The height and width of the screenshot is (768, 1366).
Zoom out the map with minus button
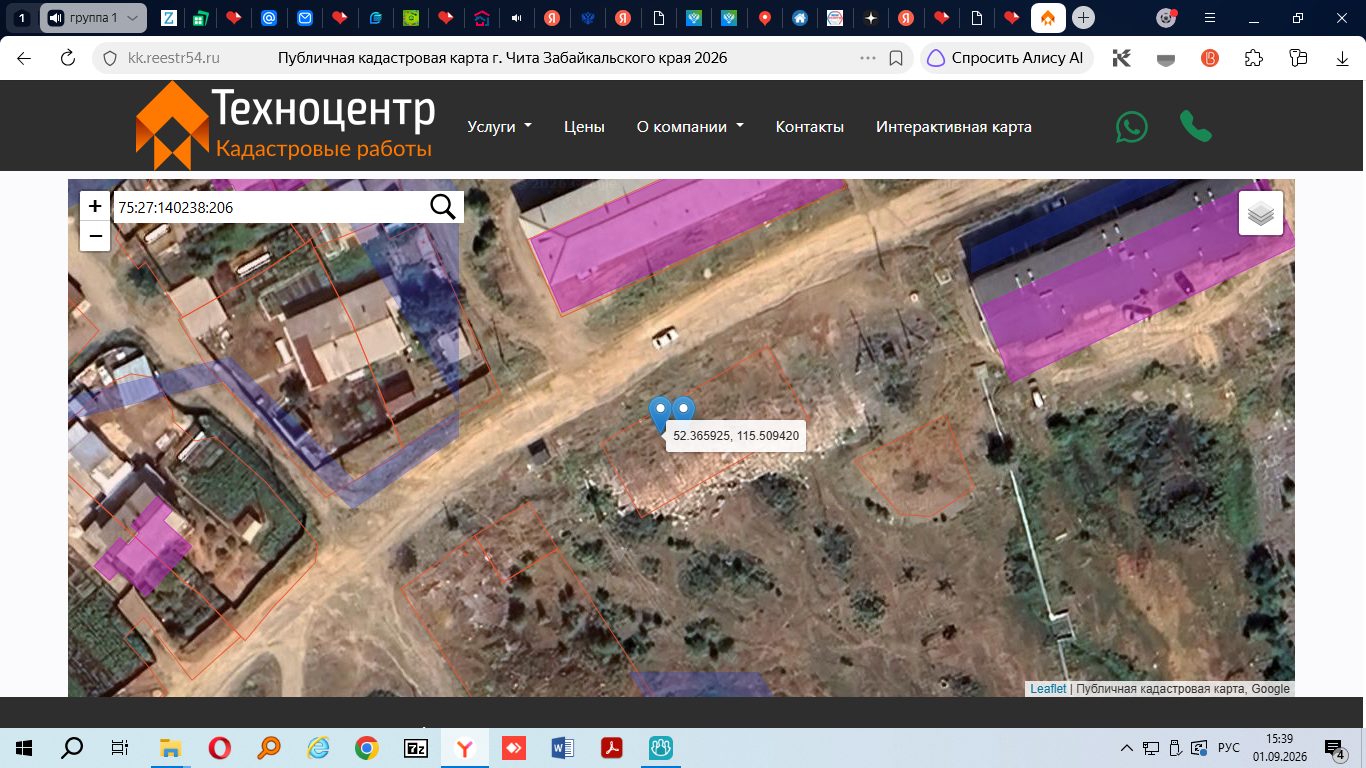tap(95, 237)
